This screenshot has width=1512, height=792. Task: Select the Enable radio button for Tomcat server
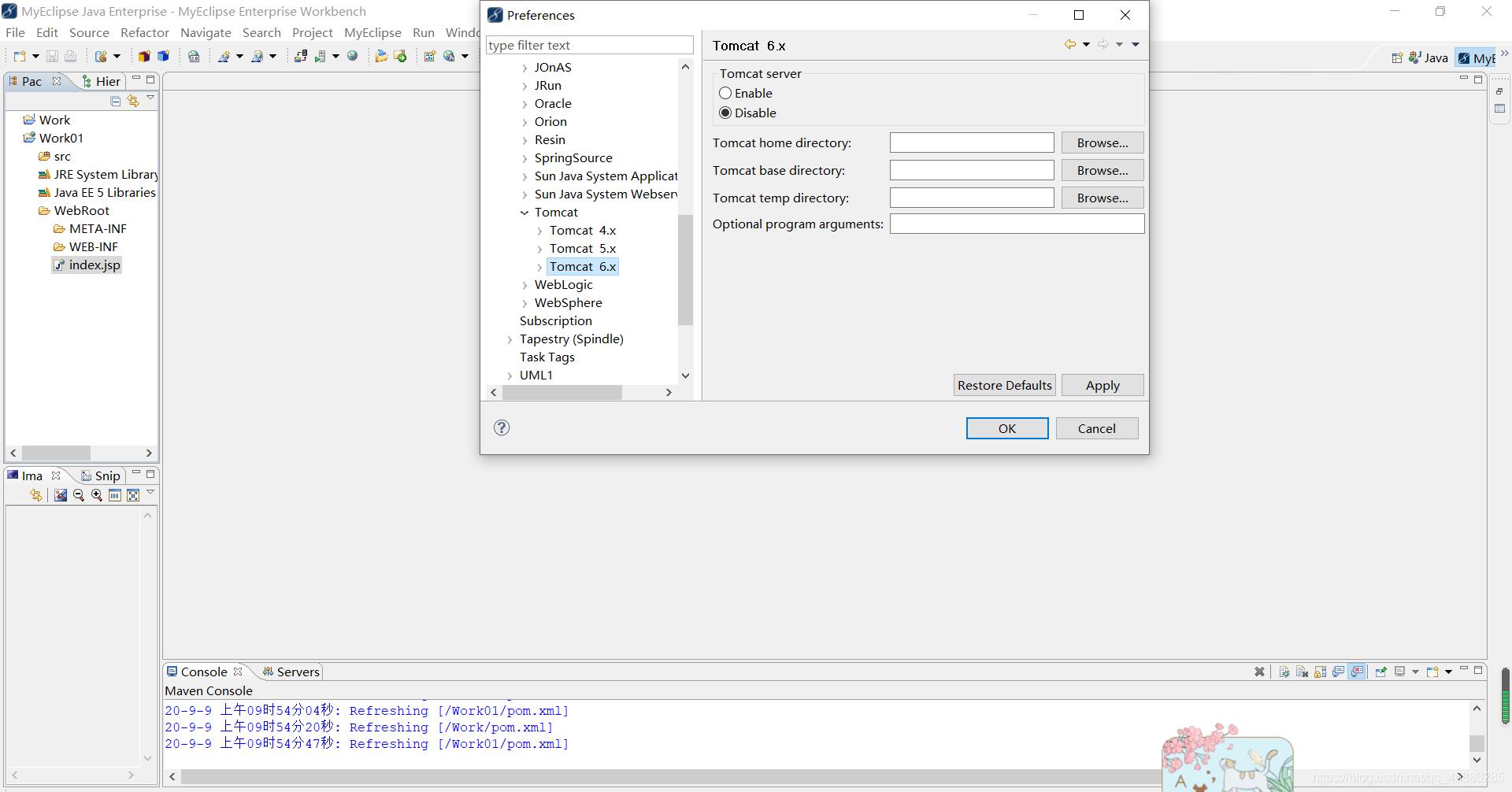[x=725, y=93]
